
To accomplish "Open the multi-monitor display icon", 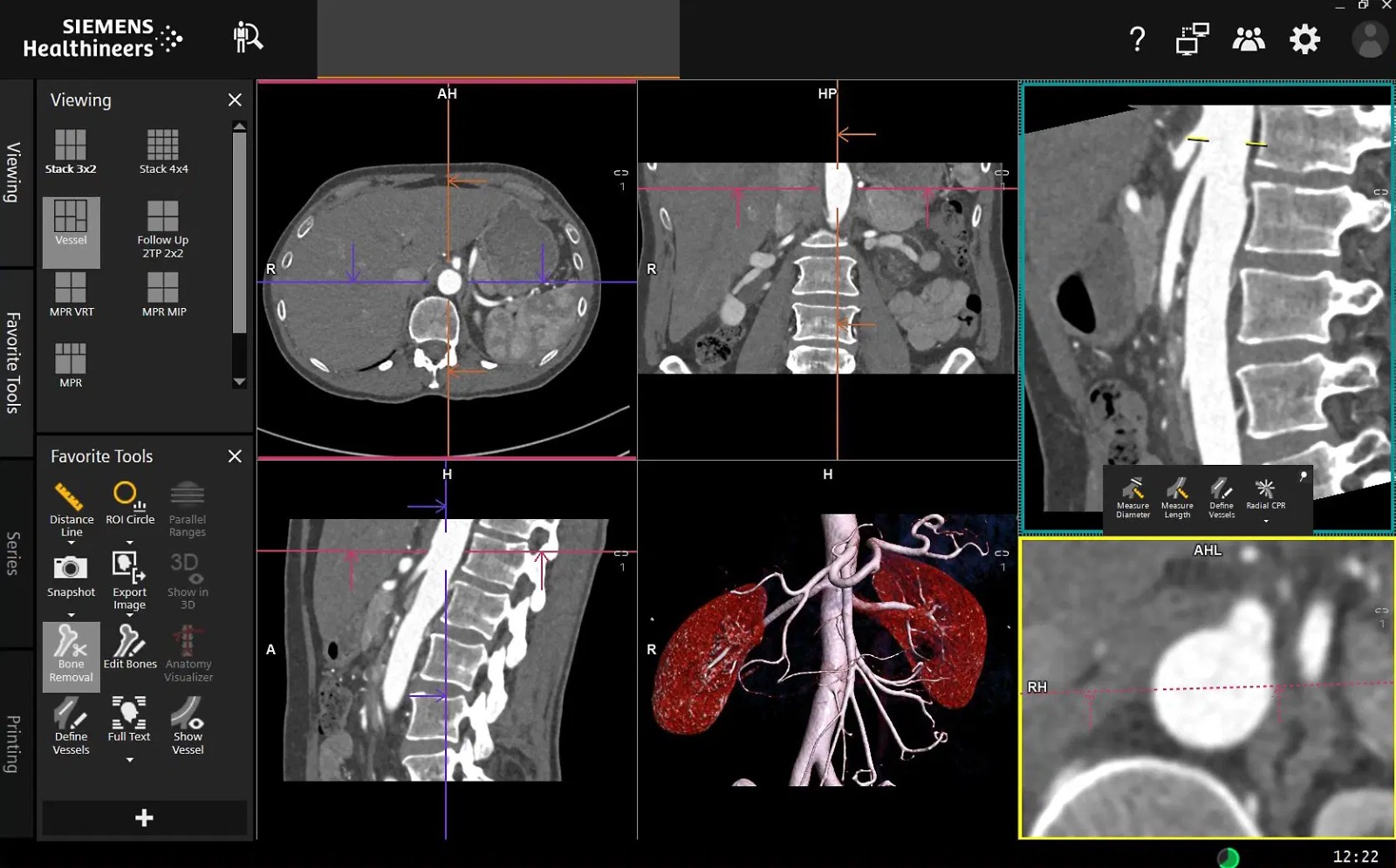I will (x=1192, y=39).
